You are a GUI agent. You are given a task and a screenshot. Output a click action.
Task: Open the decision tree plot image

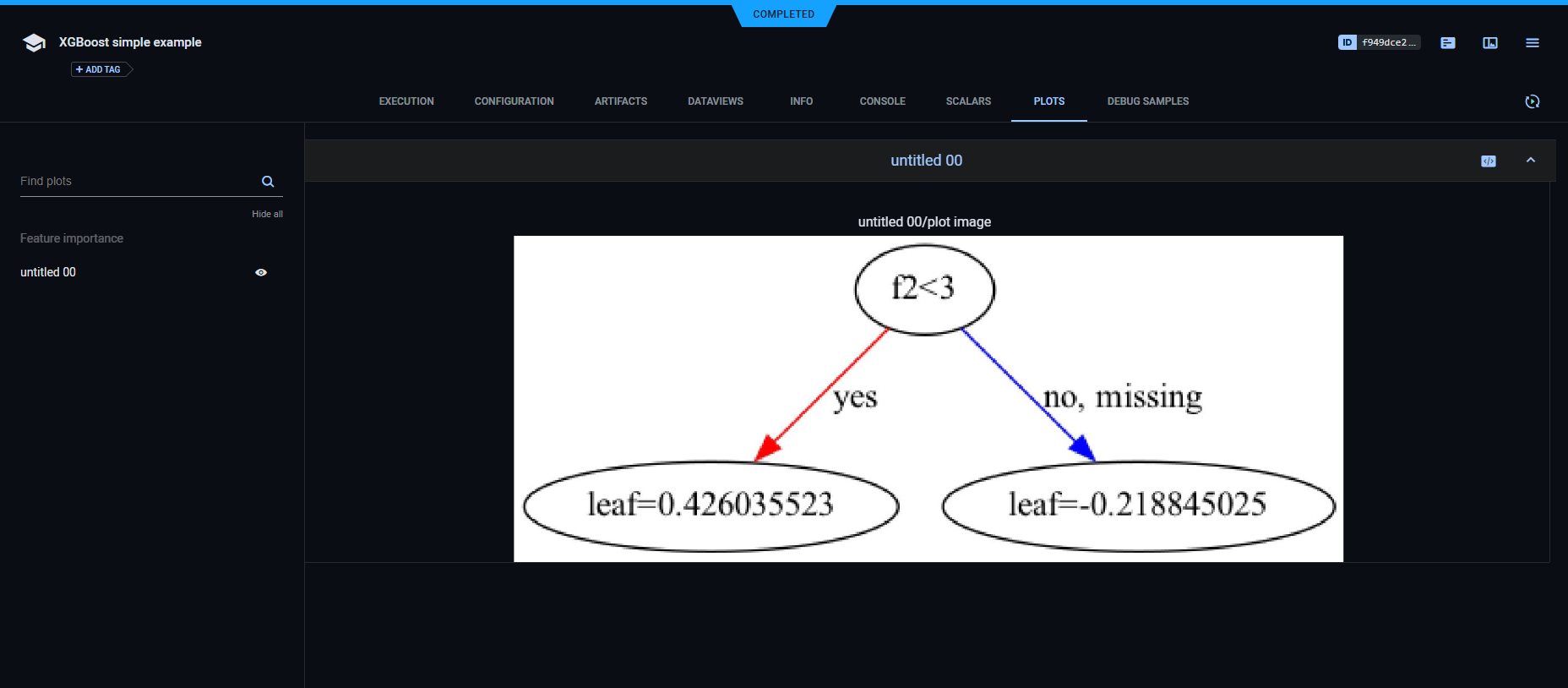(928, 398)
